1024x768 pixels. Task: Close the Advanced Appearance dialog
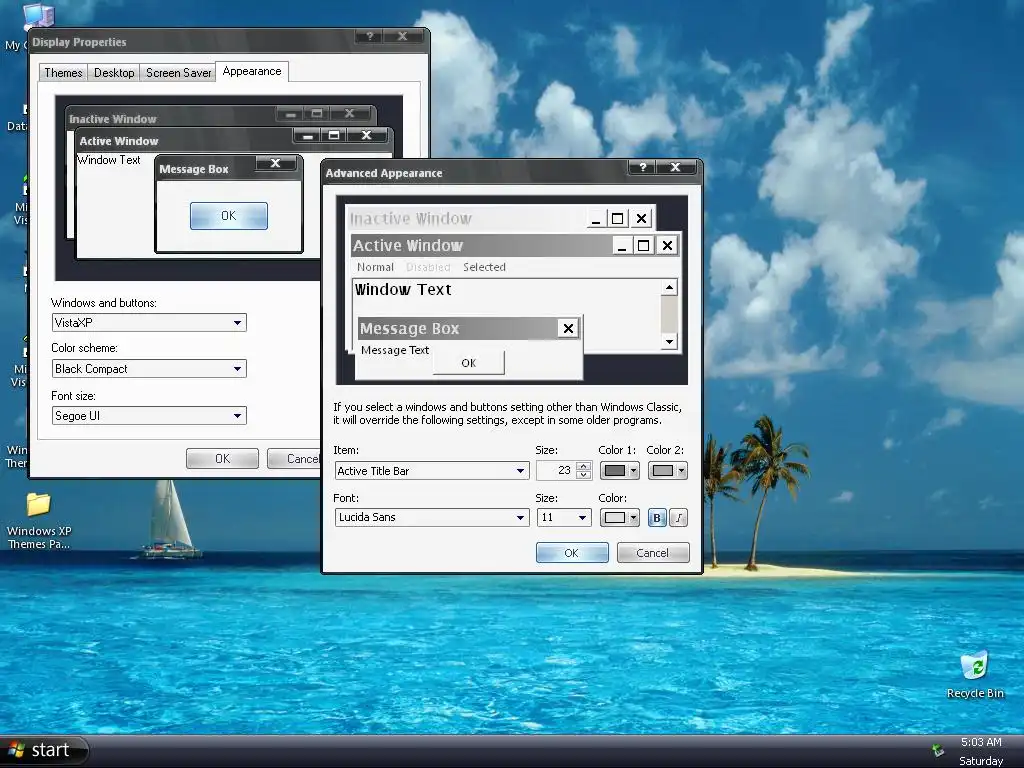675,167
